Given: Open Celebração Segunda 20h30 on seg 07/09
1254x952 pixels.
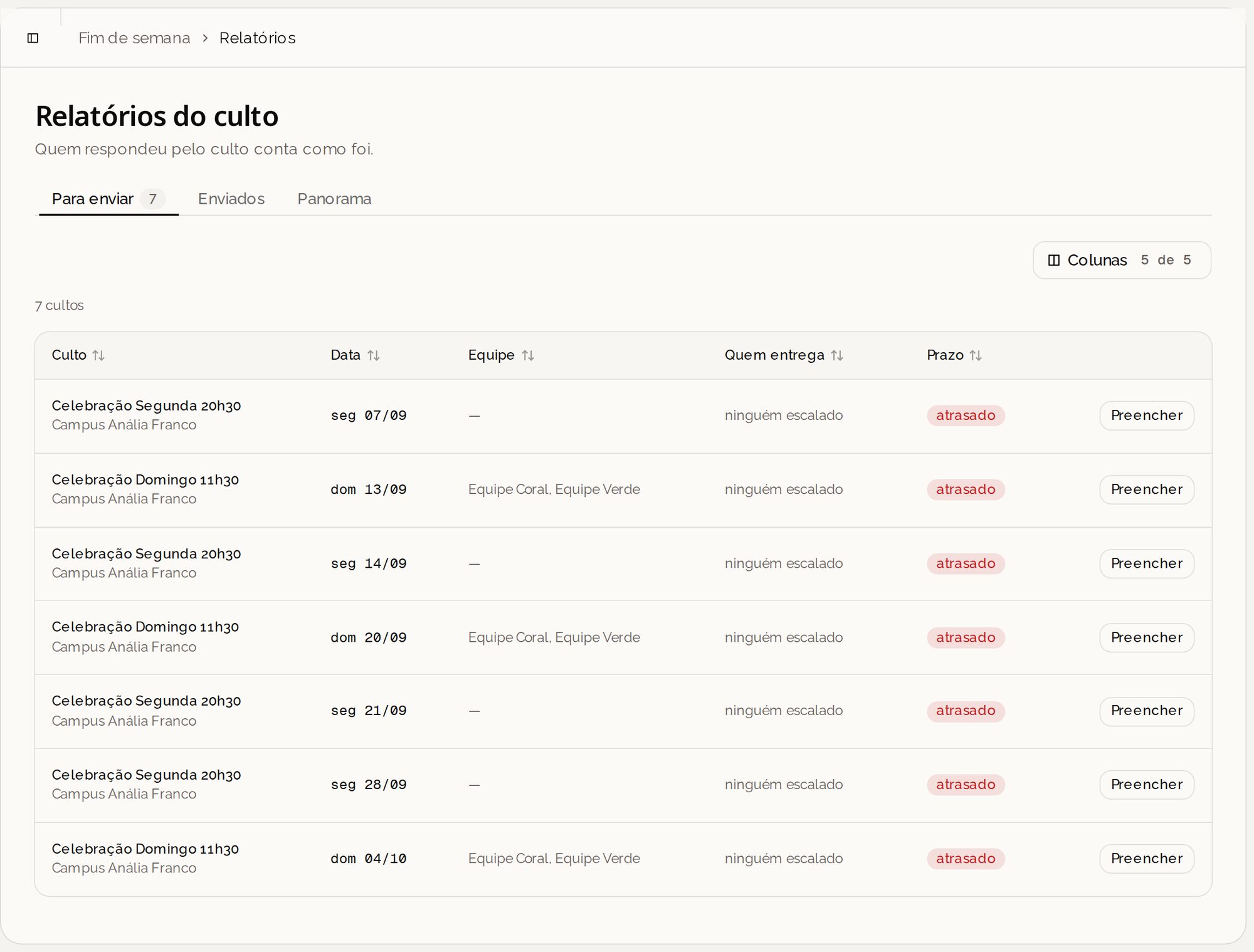Looking at the screenshot, I should pos(146,406).
